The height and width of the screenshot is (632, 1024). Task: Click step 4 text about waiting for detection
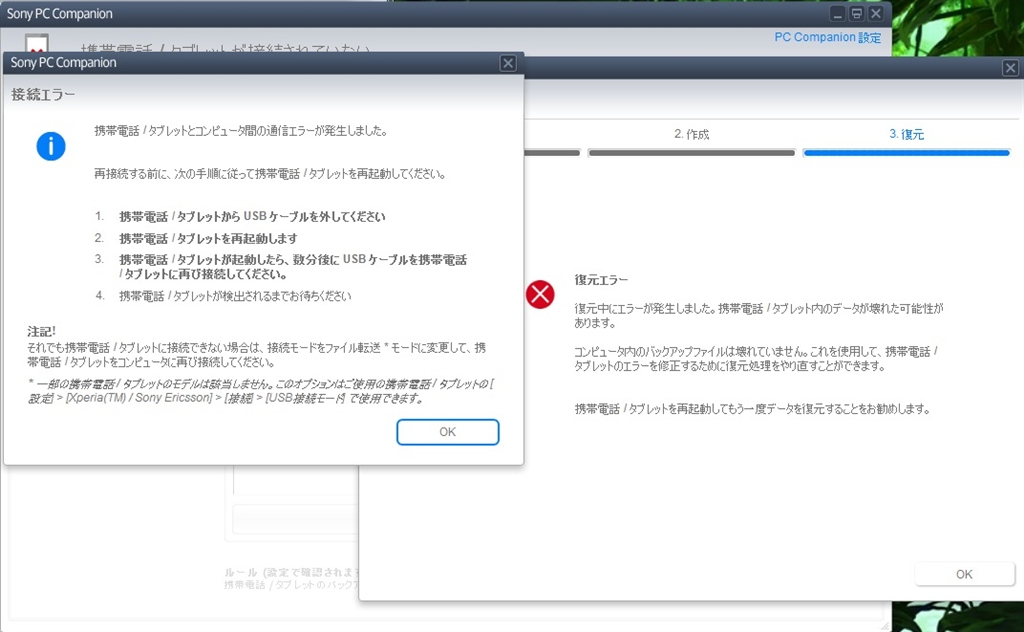point(235,296)
